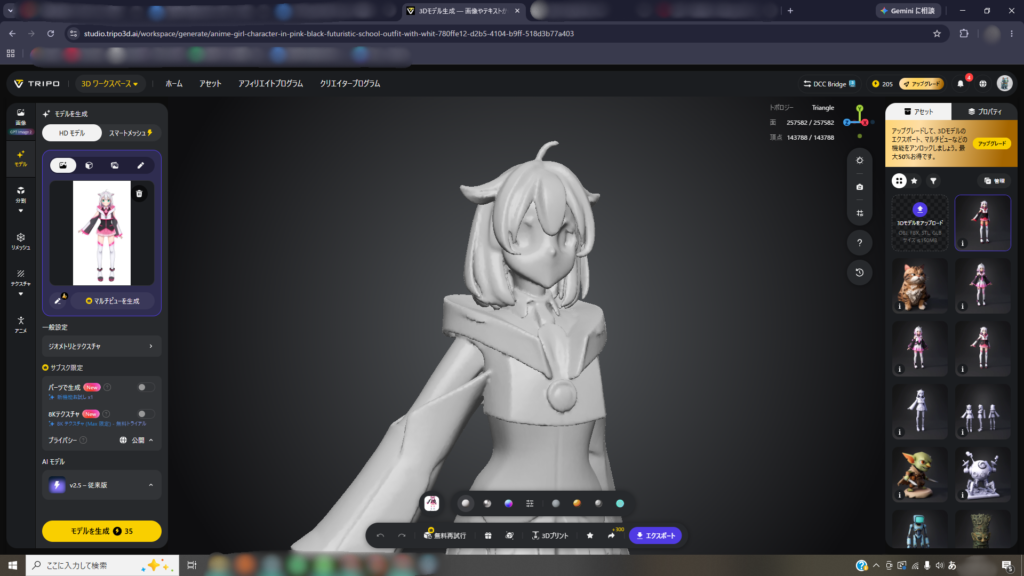The image size is (1024, 576).
Task: Open help with the question mark button
Action: pos(859,243)
